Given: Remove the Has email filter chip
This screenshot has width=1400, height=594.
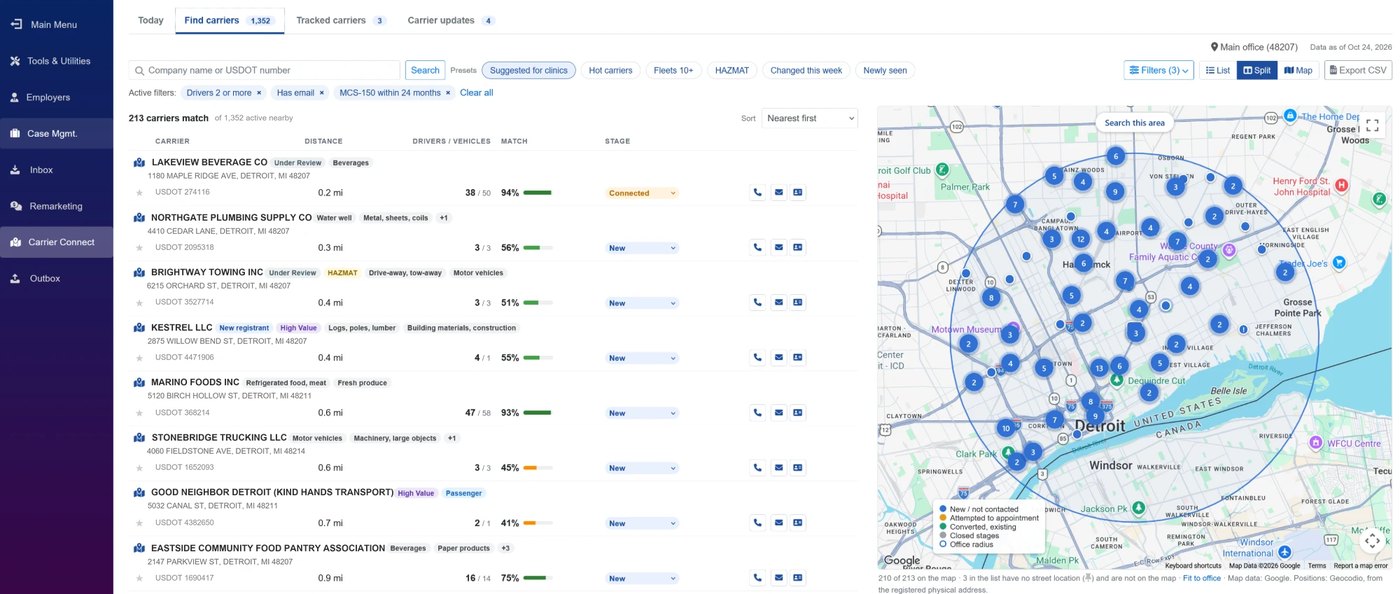Looking at the screenshot, I should (321, 93).
